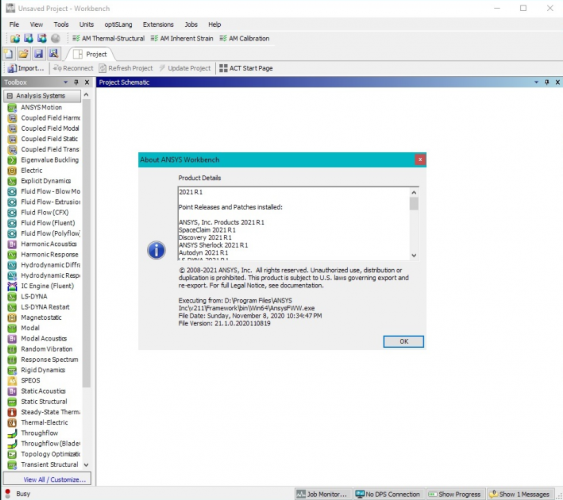Click Update Project
Image resolution: width=563 pixels, height=500 pixels.
point(185,68)
